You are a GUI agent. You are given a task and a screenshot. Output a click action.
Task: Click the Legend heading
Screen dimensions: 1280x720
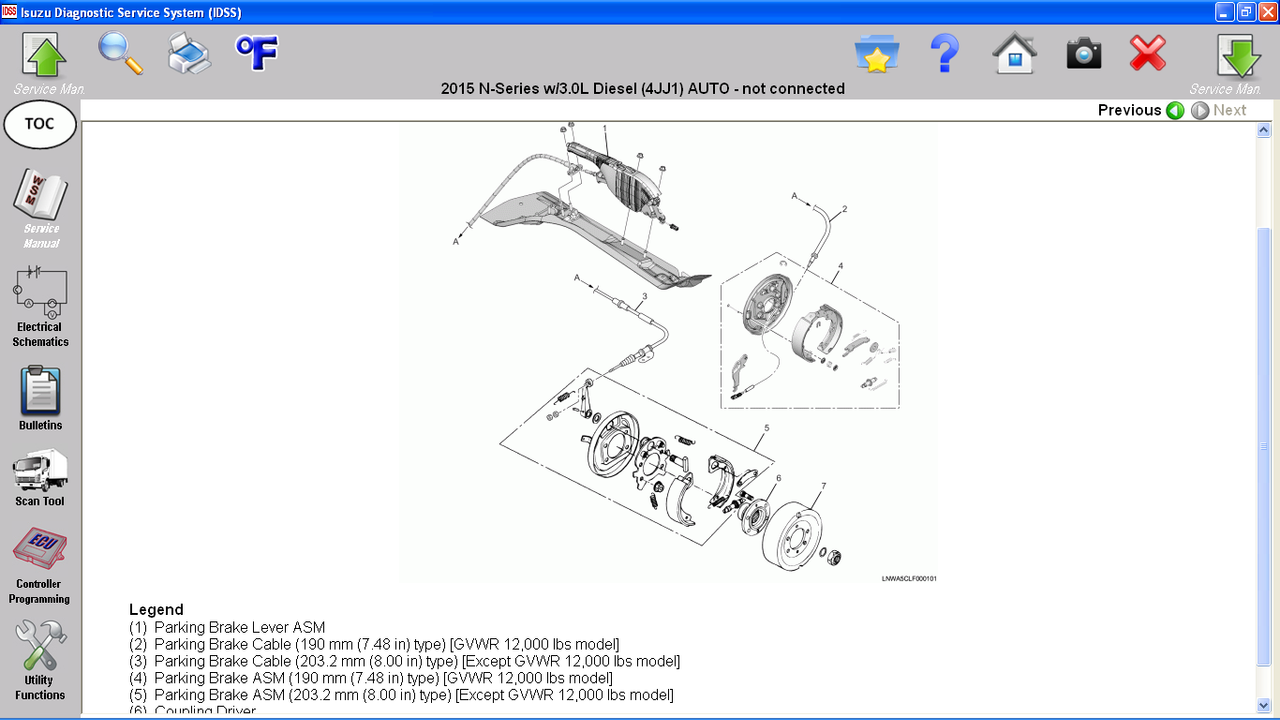click(x=156, y=609)
